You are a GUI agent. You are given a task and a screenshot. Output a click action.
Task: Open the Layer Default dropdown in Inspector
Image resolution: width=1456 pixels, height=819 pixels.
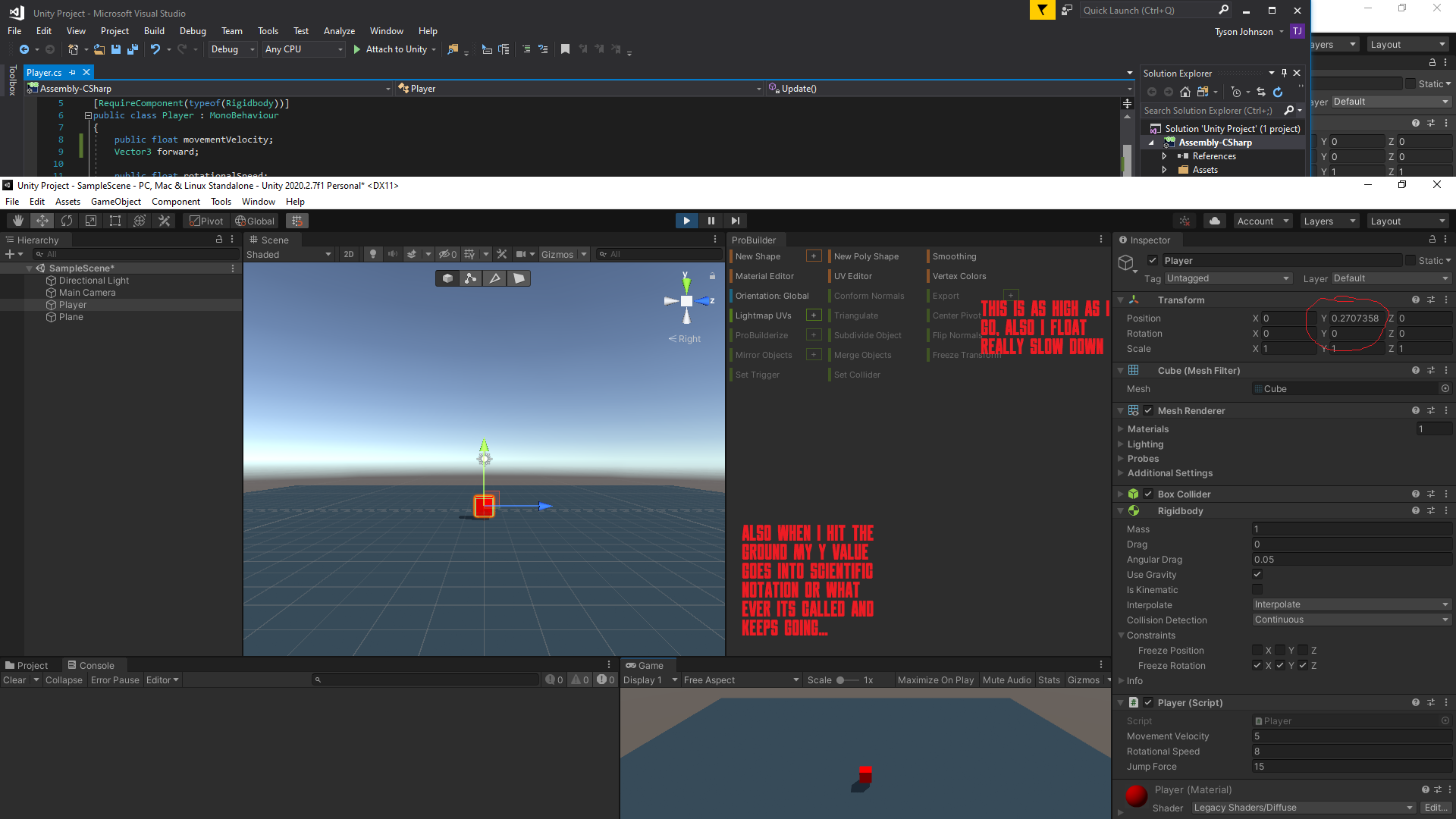pyautogui.click(x=1391, y=278)
